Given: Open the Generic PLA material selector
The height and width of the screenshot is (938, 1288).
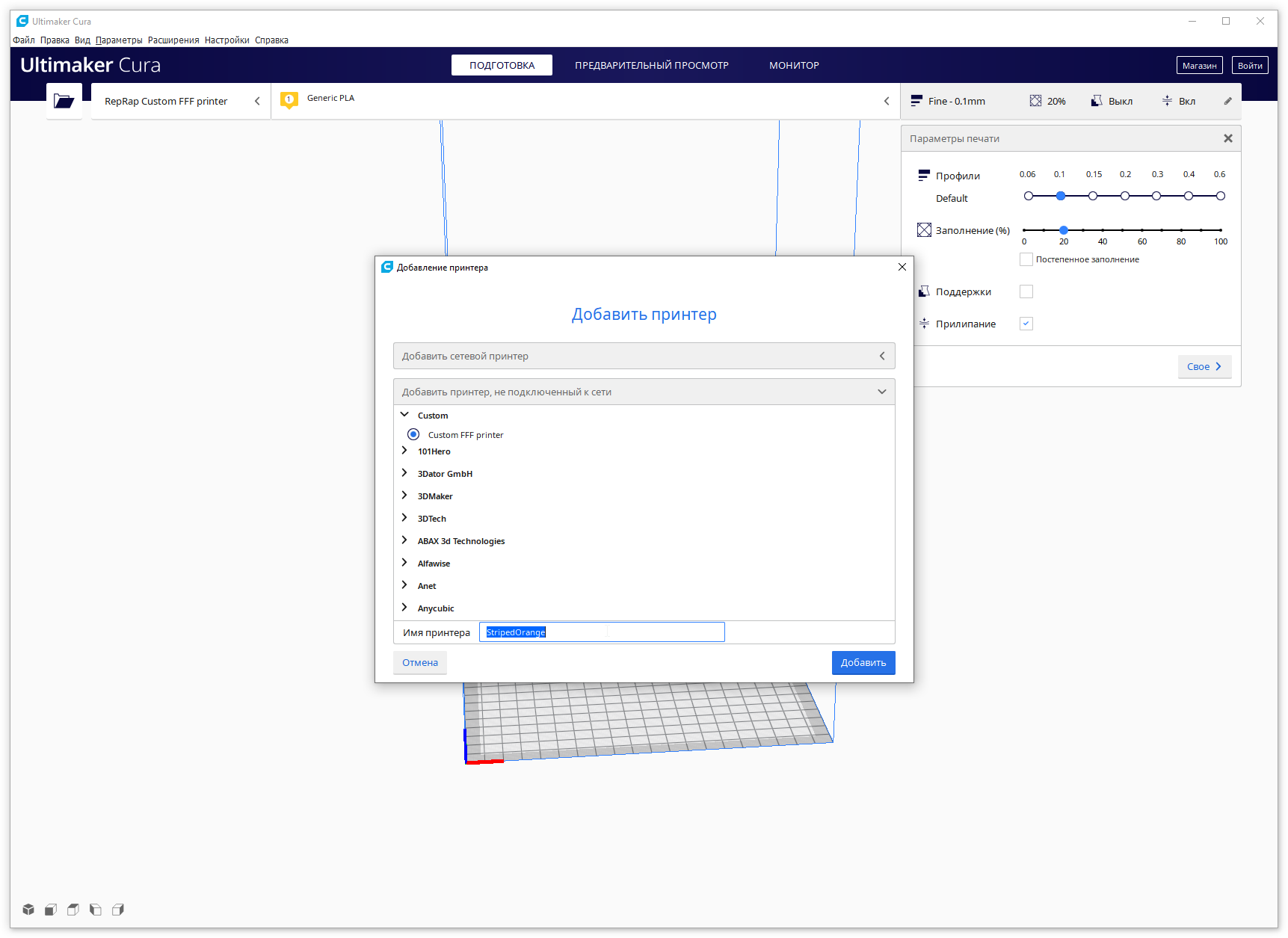Looking at the screenshot, I should coord(585,101).
